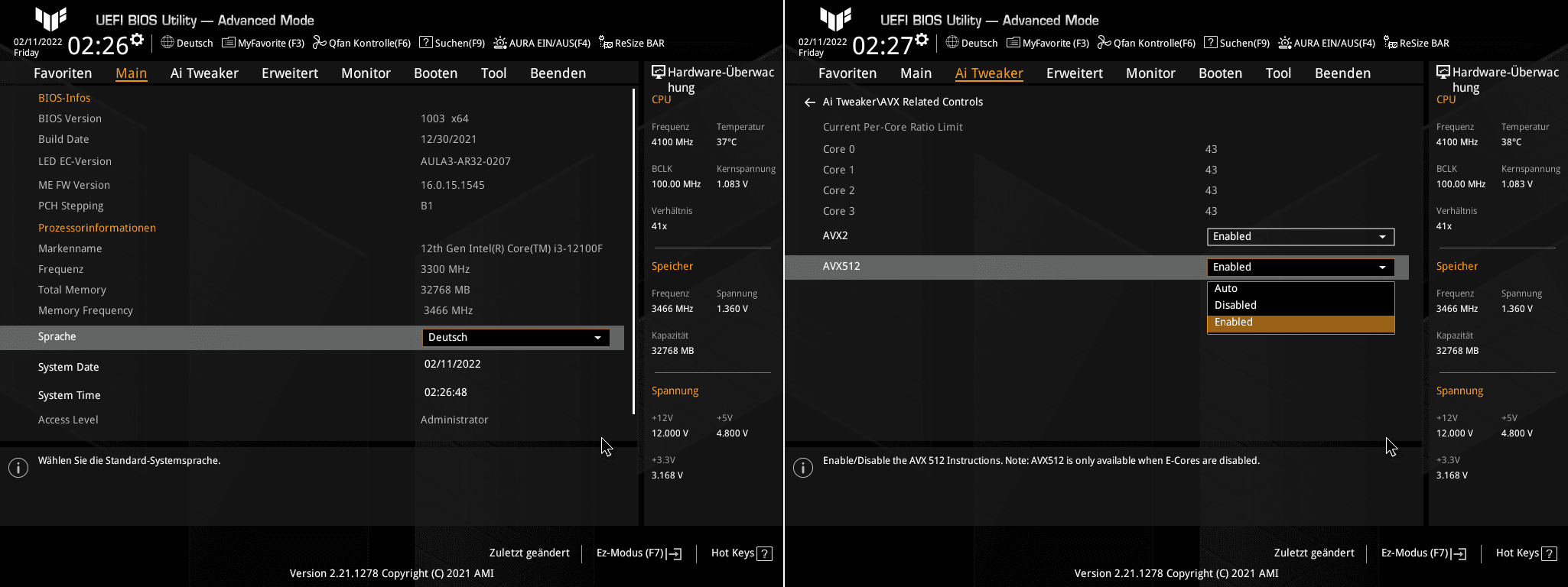
Task: Click the Main page vertical scrollbar
Action: click(x=633, y=251)
